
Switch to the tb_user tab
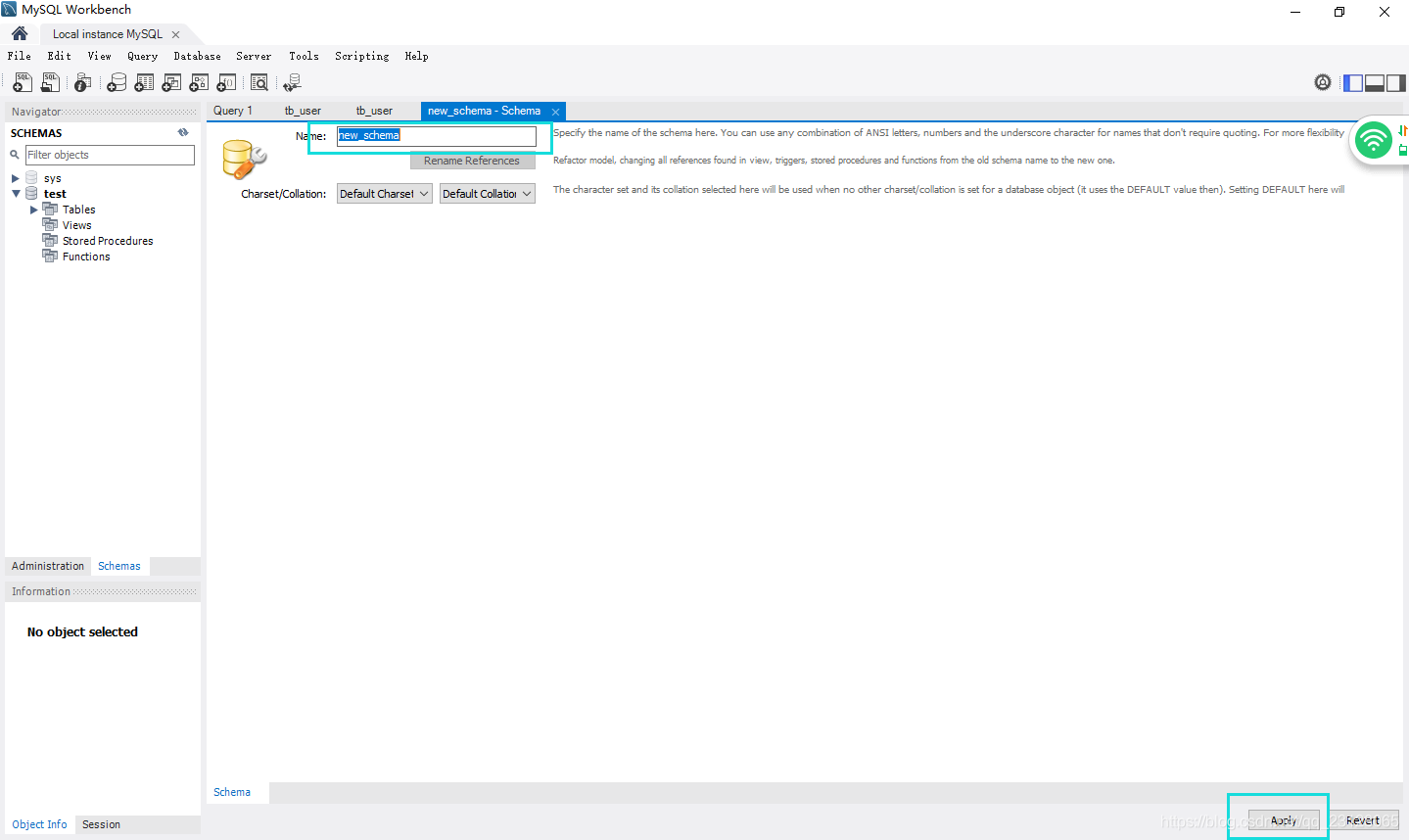(x=303, y=111)
